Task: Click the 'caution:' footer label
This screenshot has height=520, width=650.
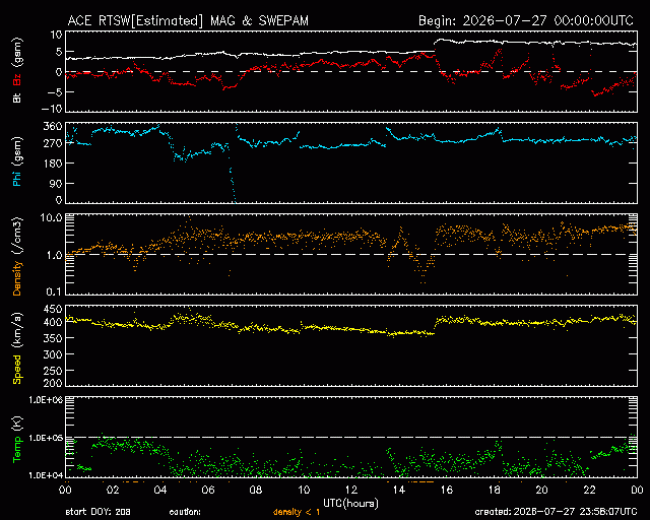Action: click(185, 512)
